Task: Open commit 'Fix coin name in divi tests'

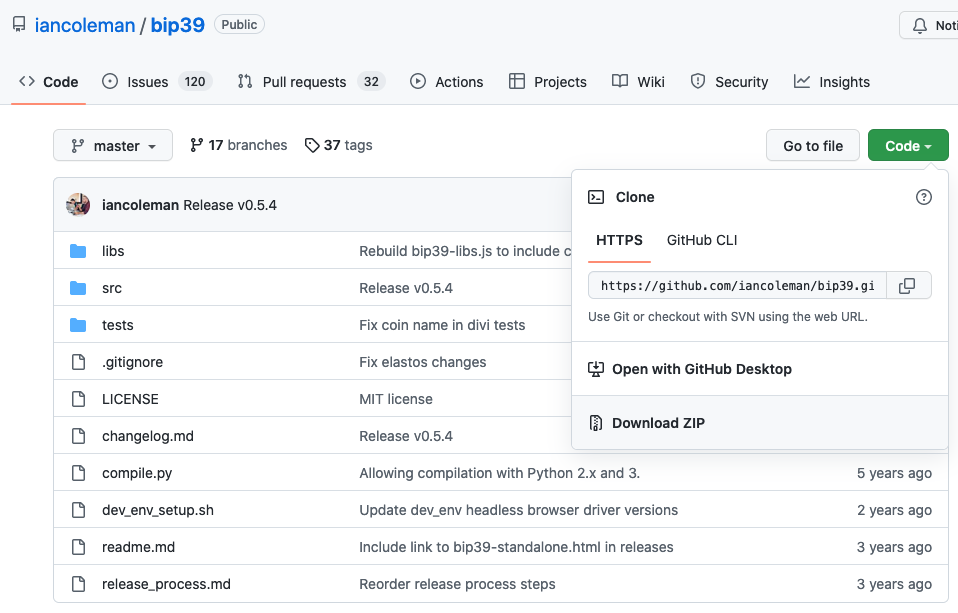Action: (442, 325)
